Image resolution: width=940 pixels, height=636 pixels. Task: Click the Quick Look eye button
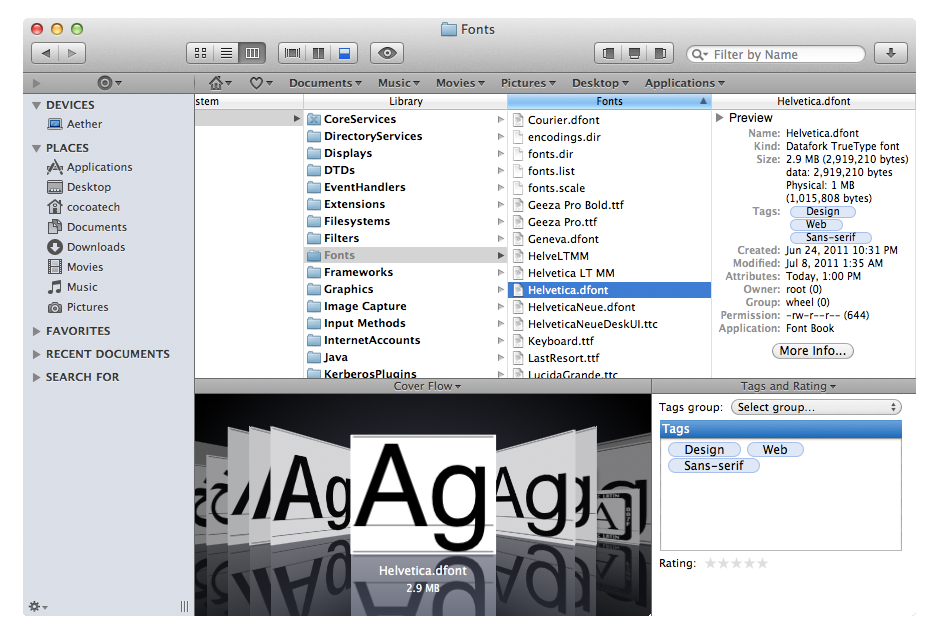tap(387, 53)
